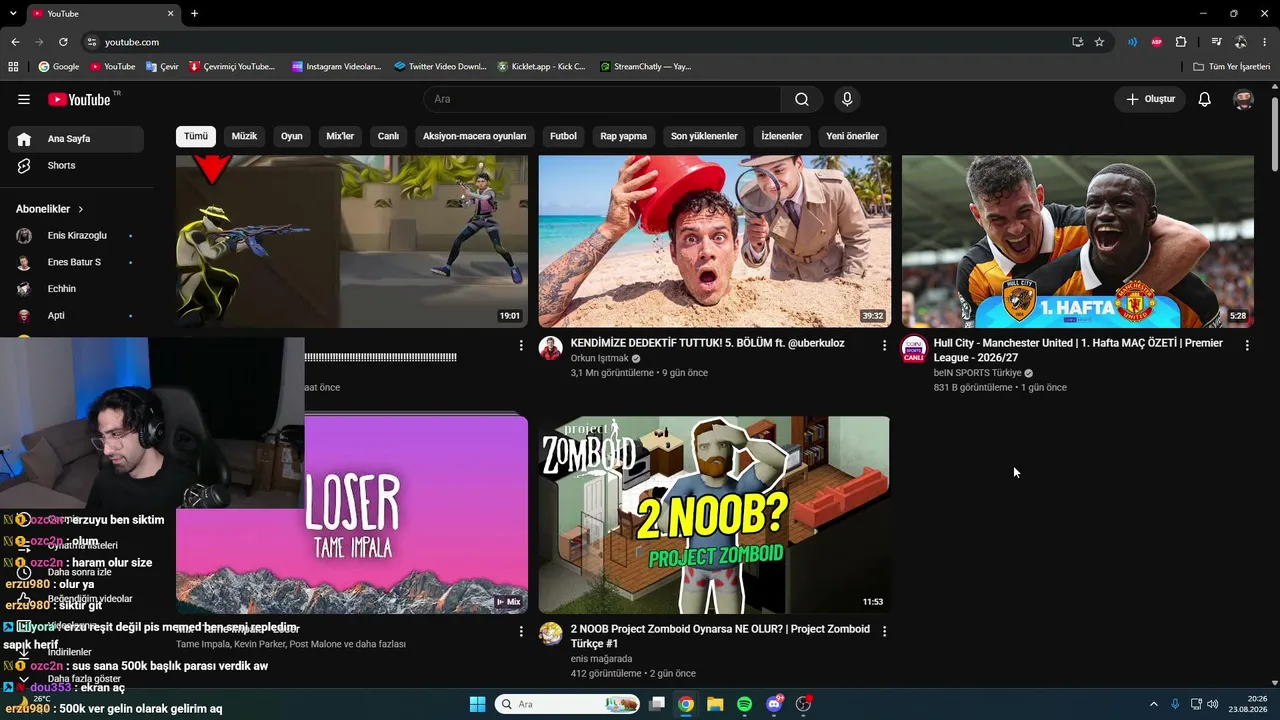
Task: Open Shorts in the sidebar
Action: tap(76, 166)
